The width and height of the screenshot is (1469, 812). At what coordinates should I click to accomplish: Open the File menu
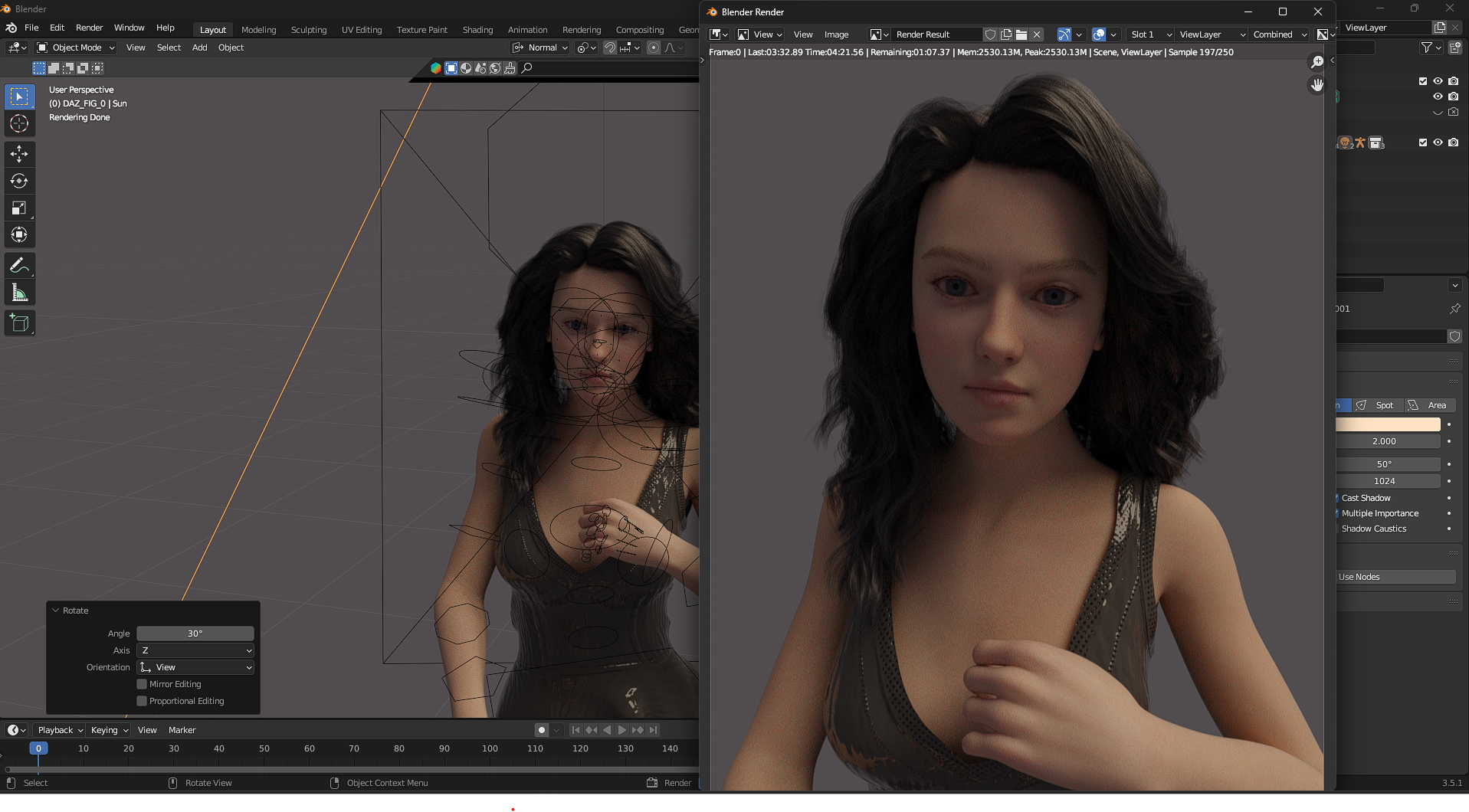pyautogui.click(x=31, y=28)
